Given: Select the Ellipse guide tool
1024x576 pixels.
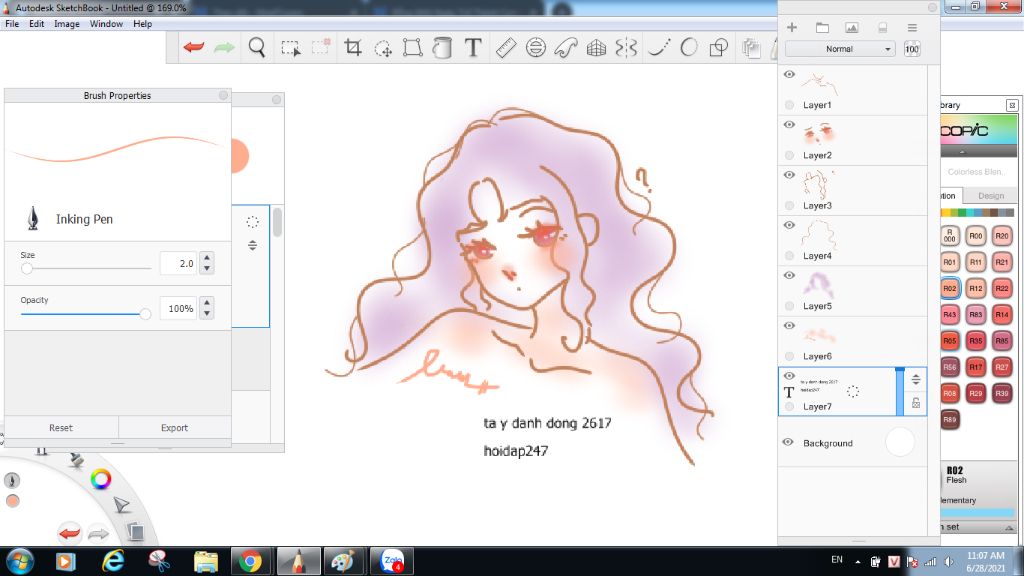Looking at the screenshot, I should coord(536,48).
